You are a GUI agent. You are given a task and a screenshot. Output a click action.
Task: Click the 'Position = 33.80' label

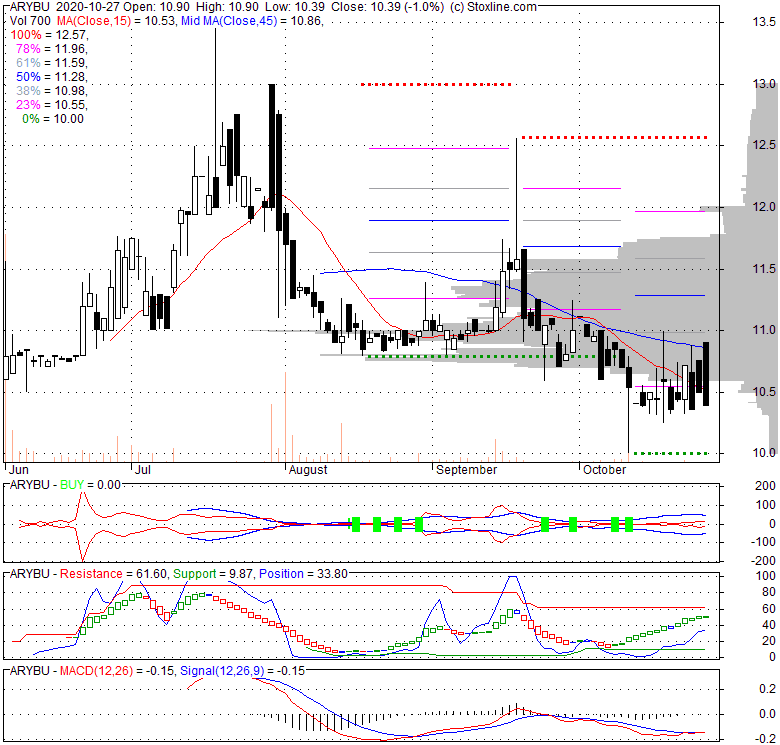303,574
